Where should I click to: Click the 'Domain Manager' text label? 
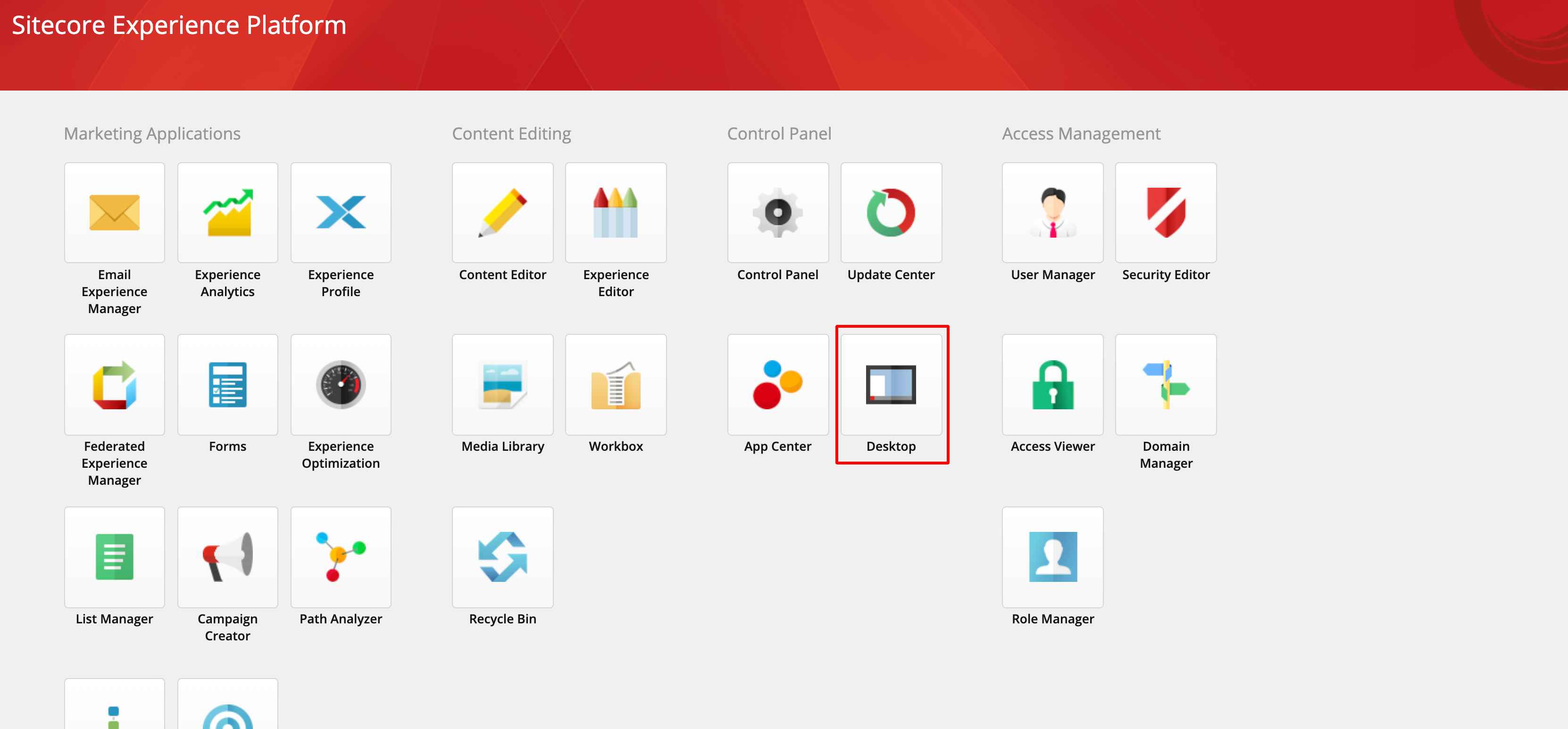click(1166, 455)
